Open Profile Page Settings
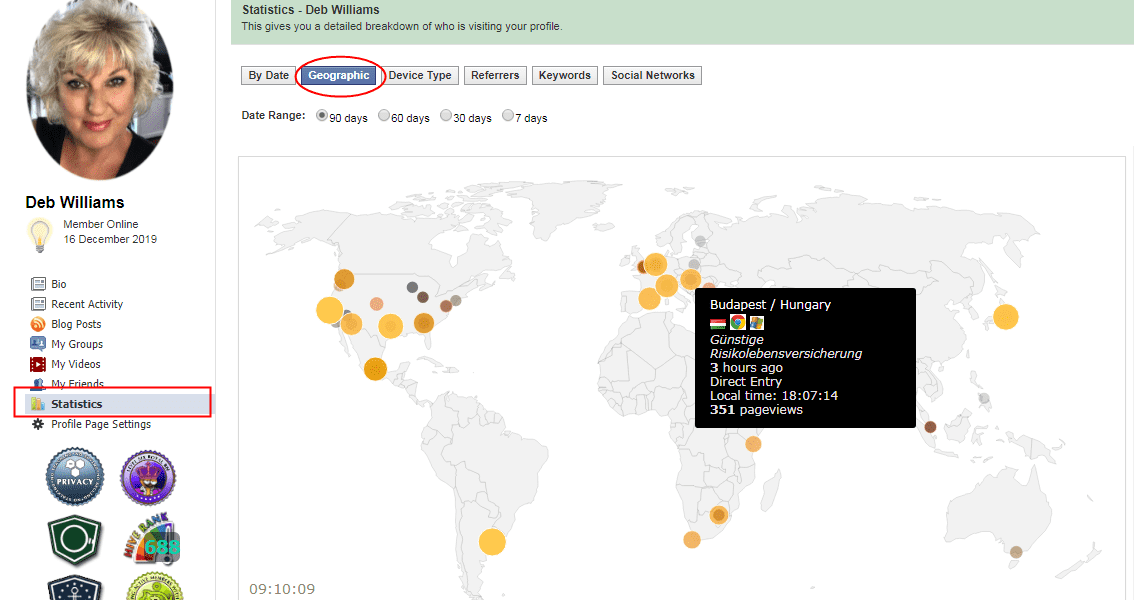Screen dimensions: 1134x600 coord(101,424)
